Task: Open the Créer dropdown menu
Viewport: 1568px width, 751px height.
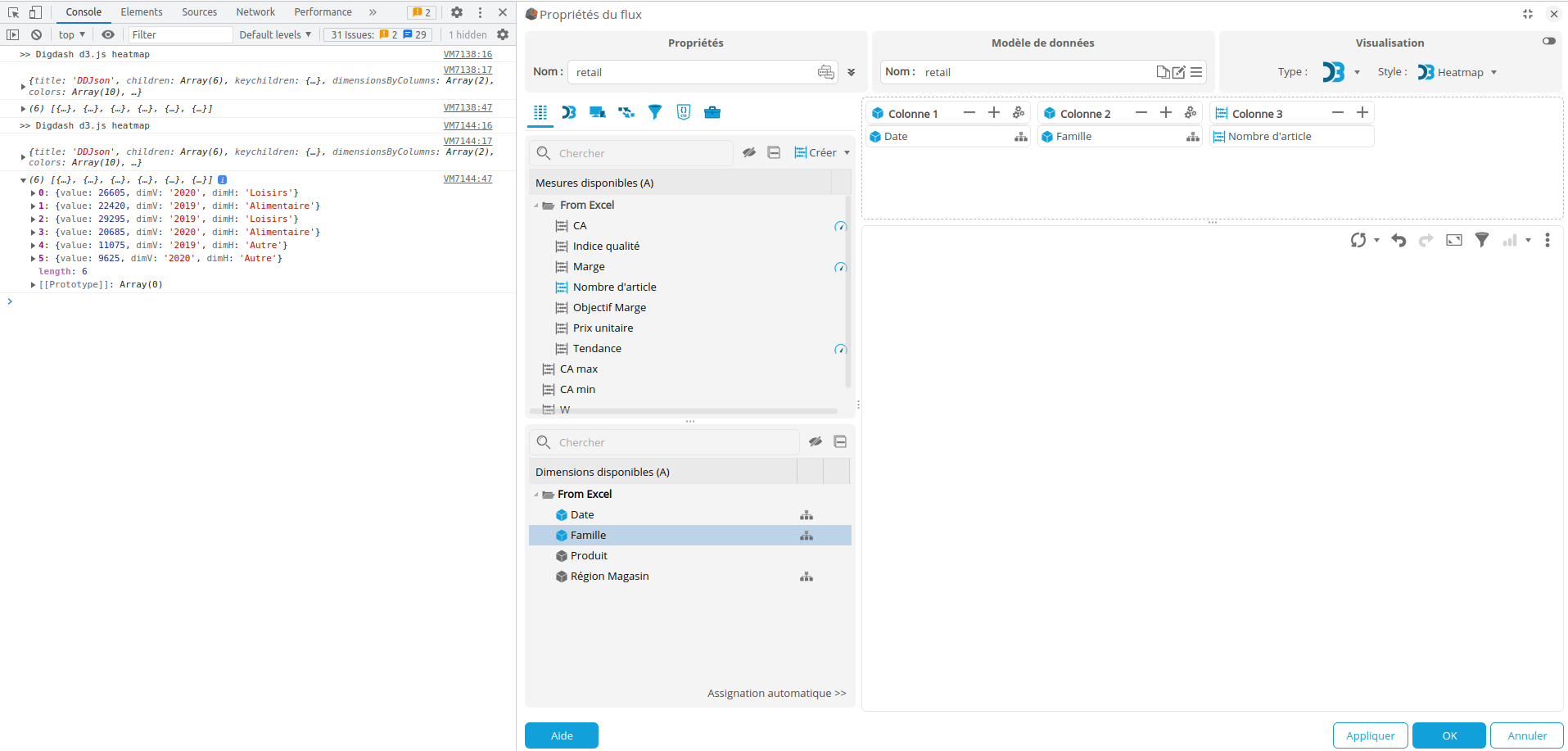Action: point(822,152)
